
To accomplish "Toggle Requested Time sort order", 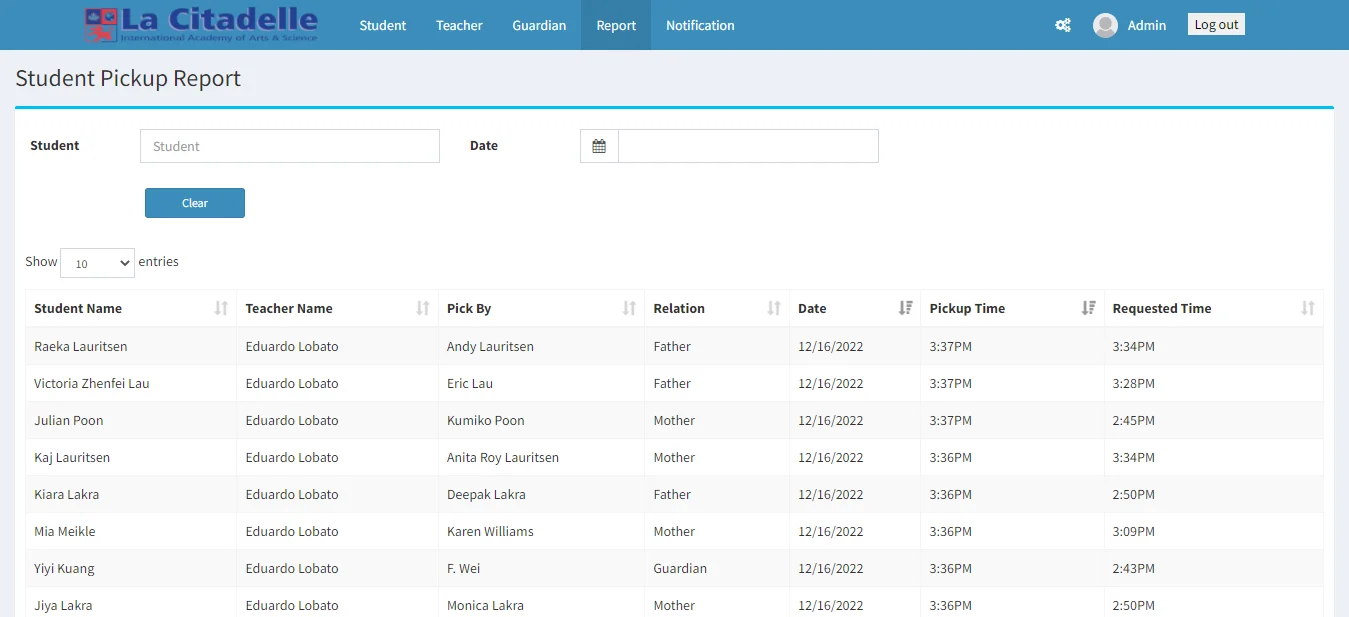I will click(1307, 308).
